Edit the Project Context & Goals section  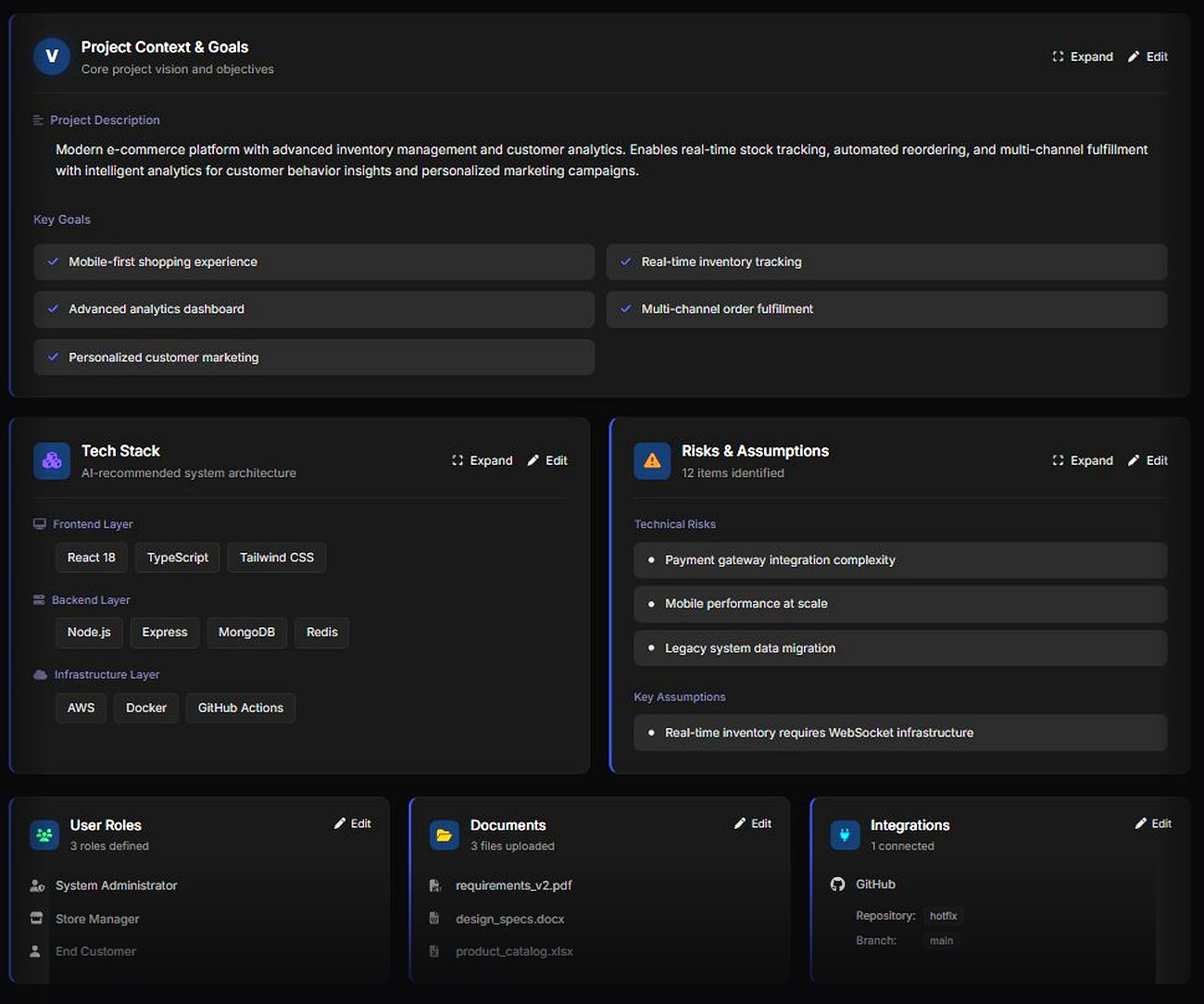(x=1148, y=56)
